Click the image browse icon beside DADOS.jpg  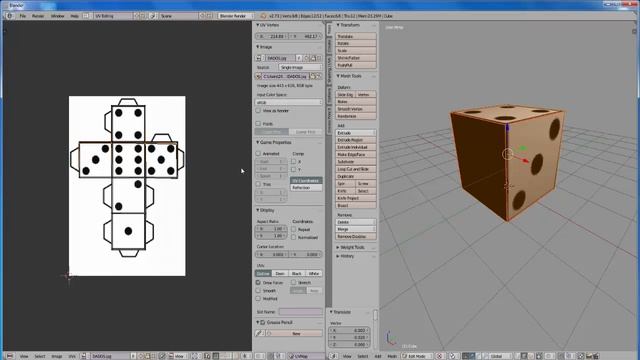(x=259, y=58)
